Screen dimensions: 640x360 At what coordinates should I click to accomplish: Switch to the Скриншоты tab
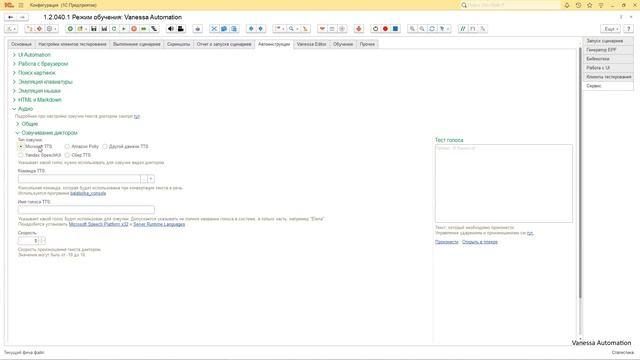178,44
